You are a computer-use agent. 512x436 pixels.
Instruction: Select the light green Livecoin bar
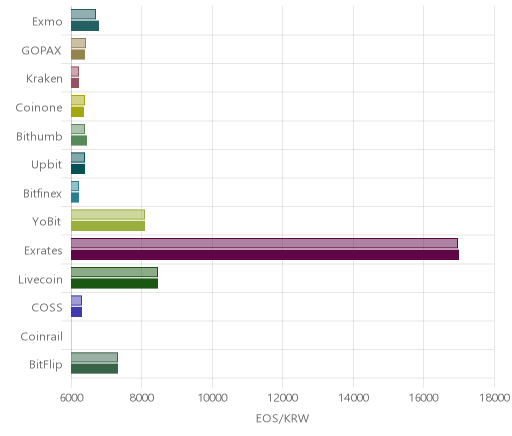[114, 272]
